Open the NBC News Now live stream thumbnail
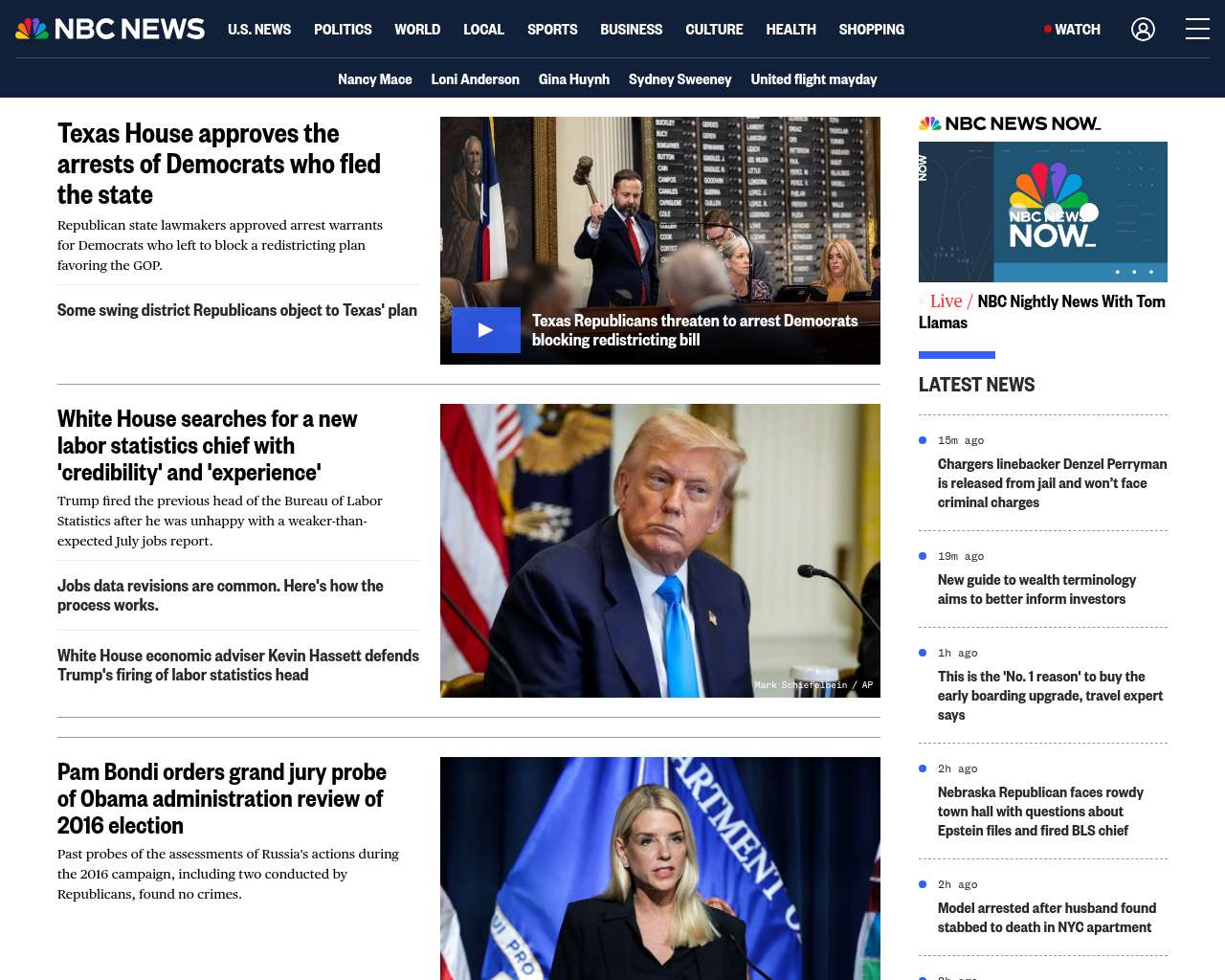Image resolution: width=1225 pixels, height=980 pixels. (x=1043, y=212)
